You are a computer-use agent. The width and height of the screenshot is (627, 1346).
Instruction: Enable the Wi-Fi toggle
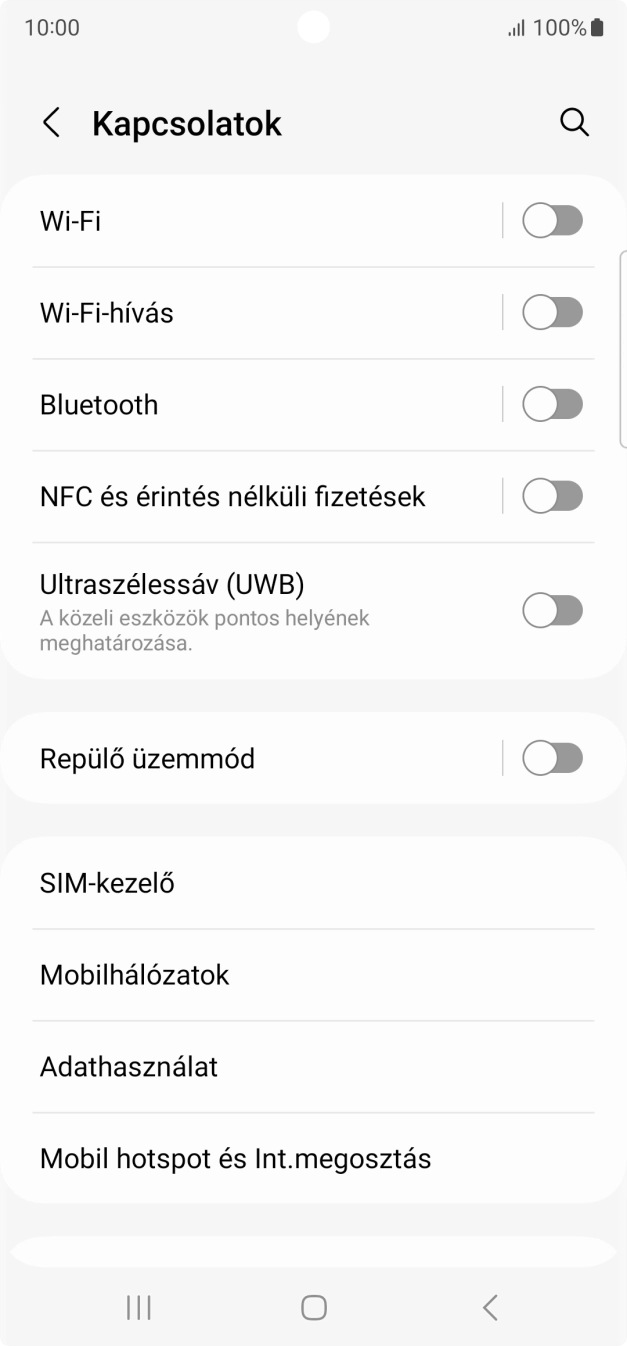tap(553, 220)
